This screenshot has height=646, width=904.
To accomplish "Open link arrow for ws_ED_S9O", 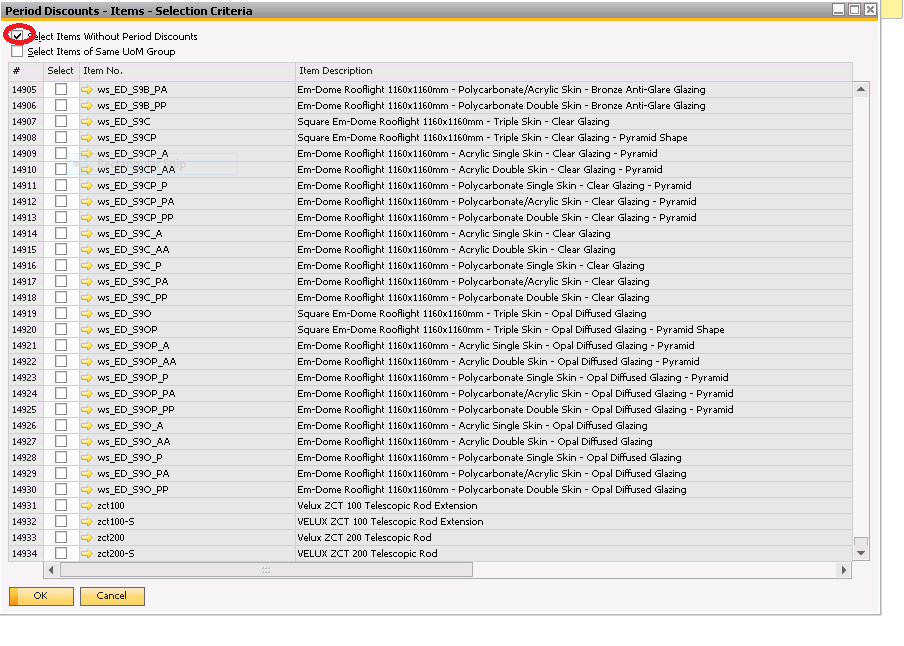I will pyautogui.click(x=86, y=314).
